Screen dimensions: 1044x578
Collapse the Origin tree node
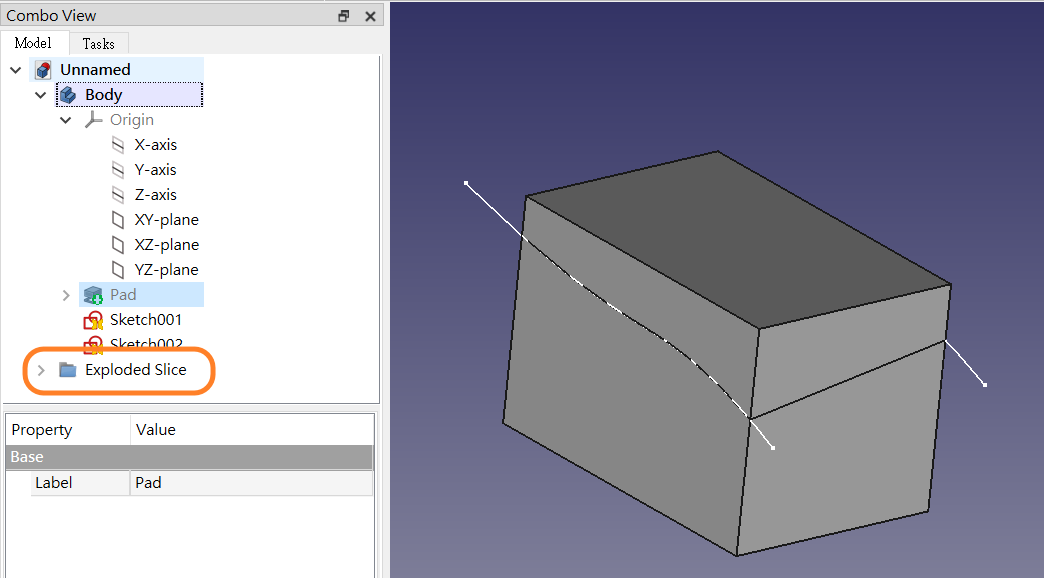[65, 120]
